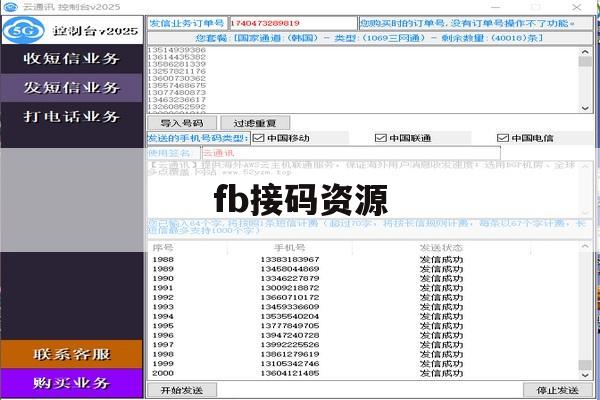
Task: Select phone number 13514939386 in the list
Action: point(177,50)
